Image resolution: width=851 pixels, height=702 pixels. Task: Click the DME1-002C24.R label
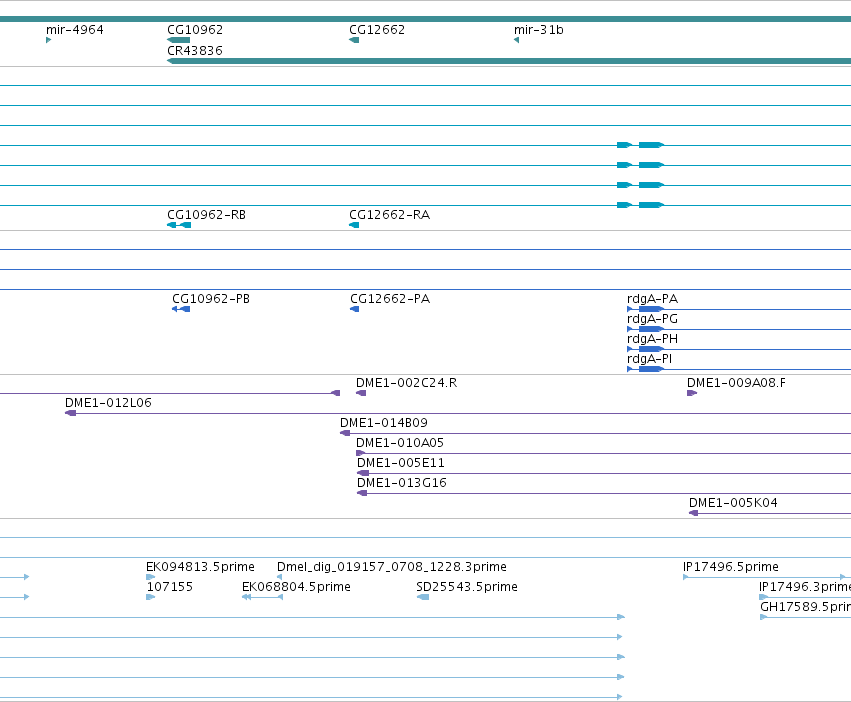point(407,383)
